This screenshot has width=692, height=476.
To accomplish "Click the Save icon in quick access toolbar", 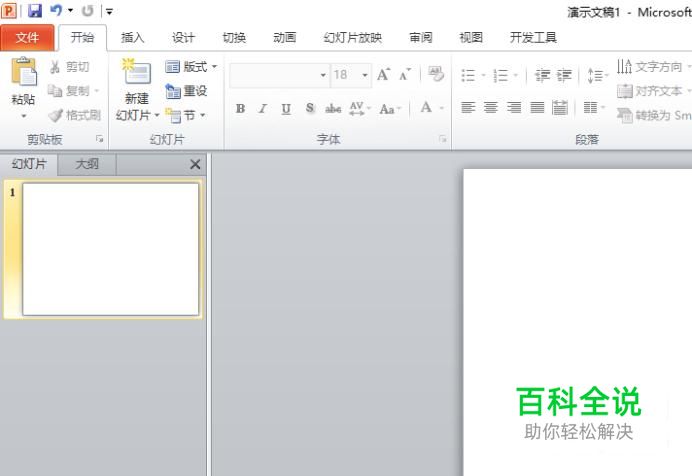I will pyautogui.click(x=34, y=10).
